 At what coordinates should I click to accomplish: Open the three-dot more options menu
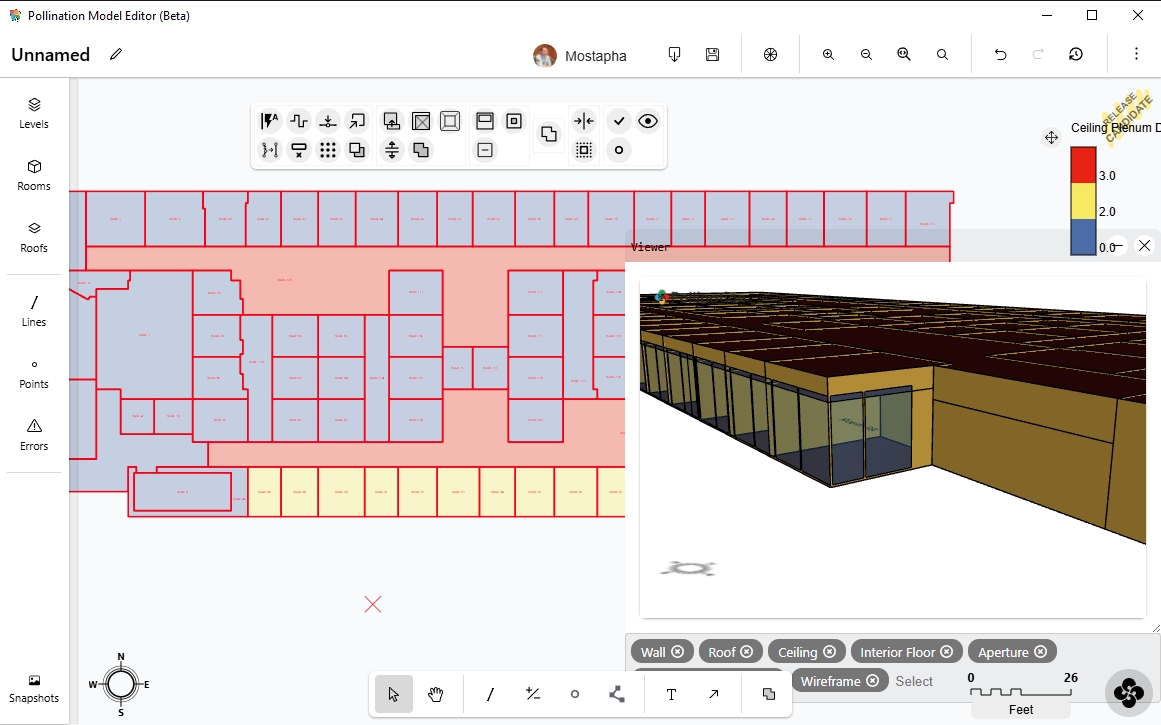tap(1136, 54)
